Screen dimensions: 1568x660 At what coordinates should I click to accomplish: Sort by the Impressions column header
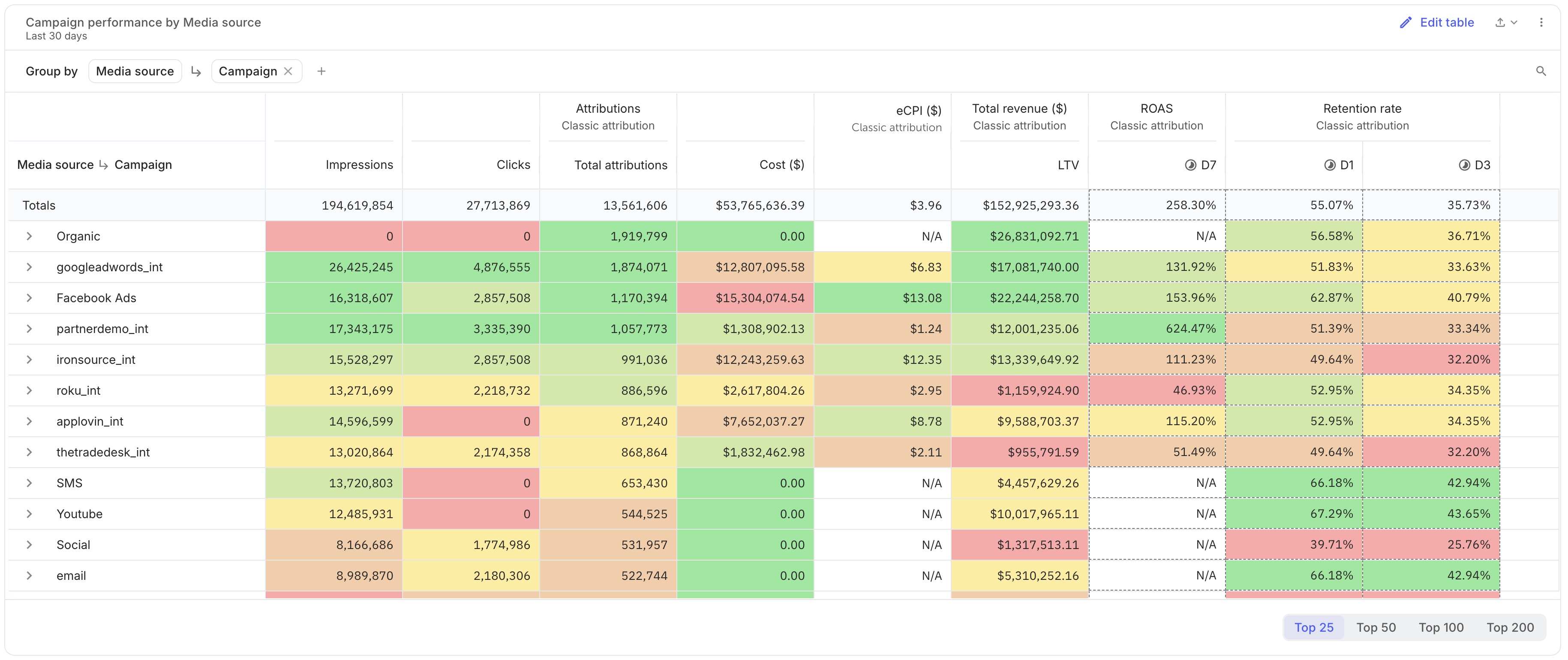(x=359, y=165)
